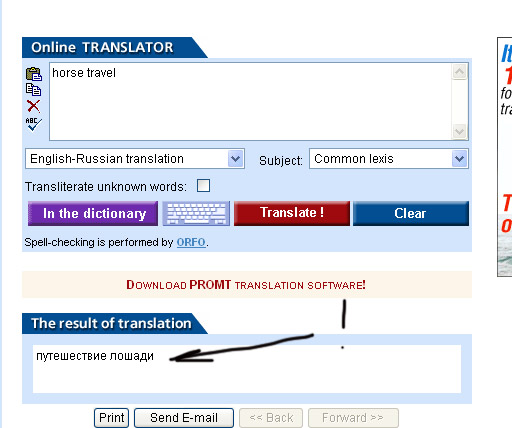Viewport: 512px width, 428px height.
Task: Click the copy text icon
Action: [33, 90]
